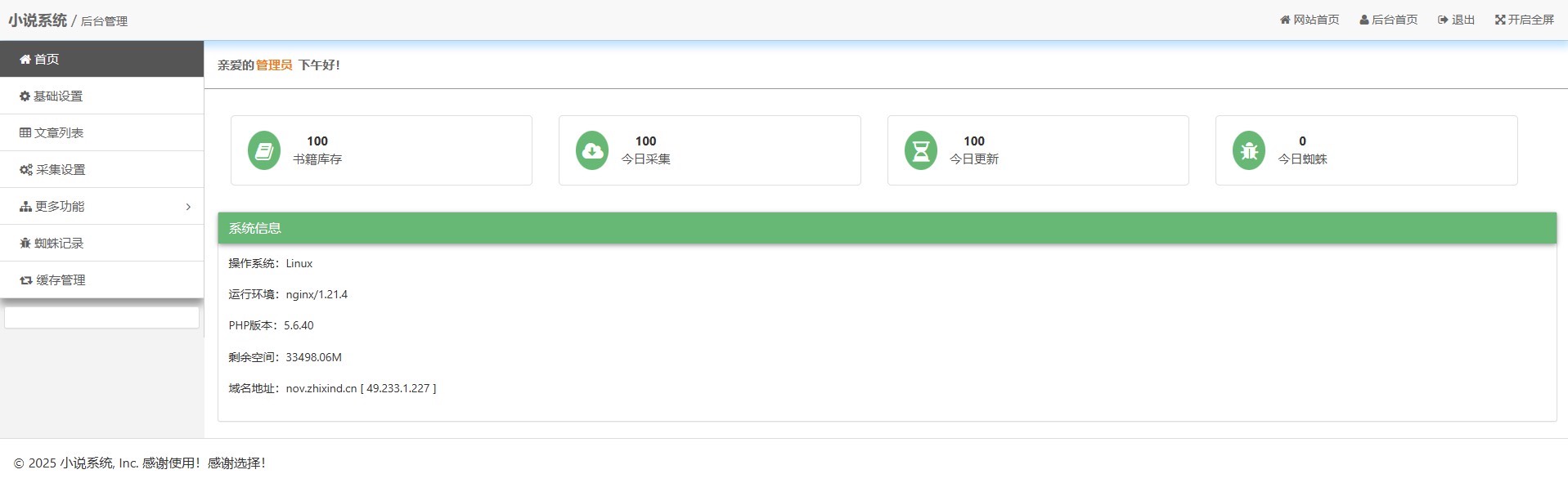
Task: Click the green bug icon for 今日蜘蛛
Action: 1249,150
